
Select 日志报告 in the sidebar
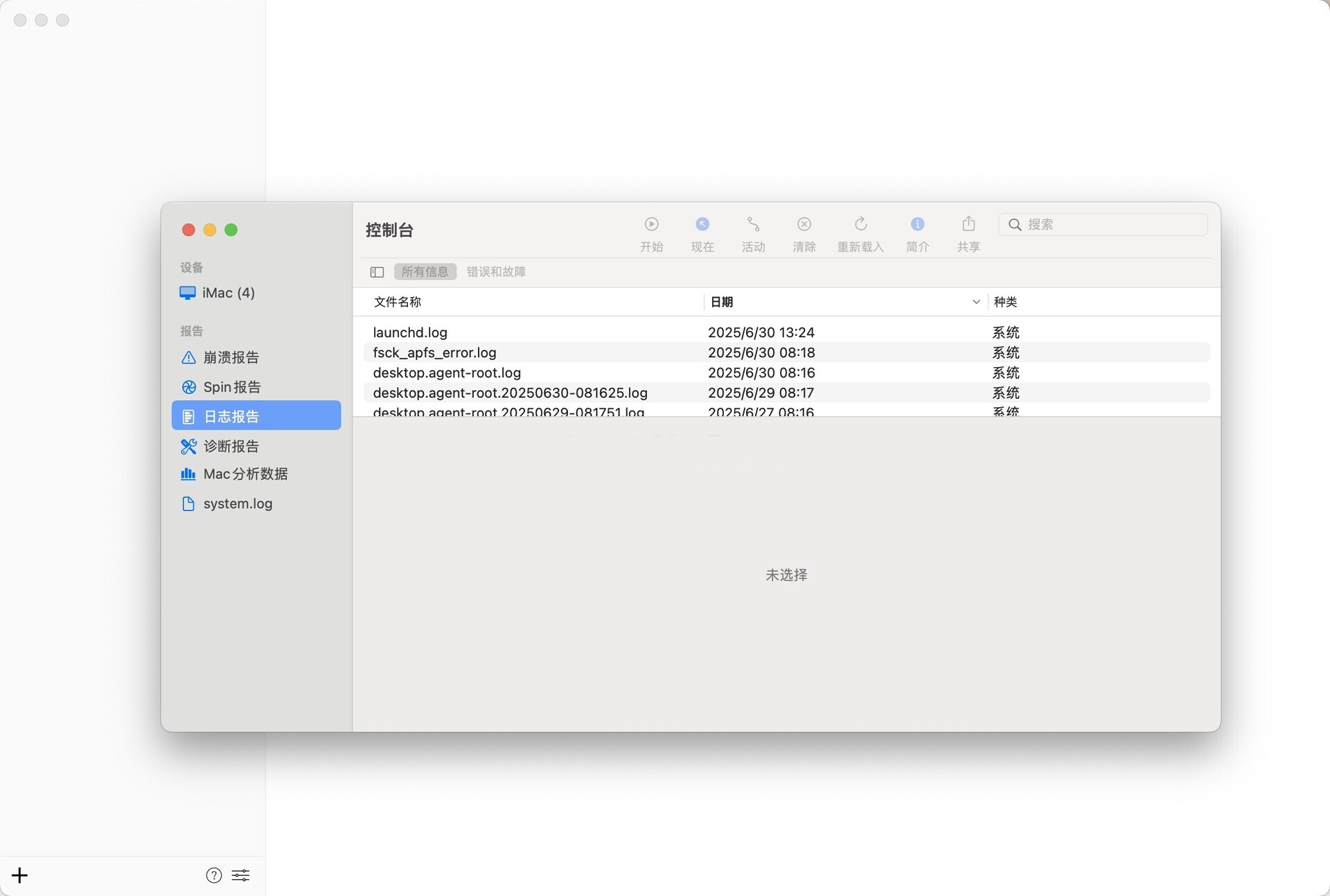[x=256, y=416]
